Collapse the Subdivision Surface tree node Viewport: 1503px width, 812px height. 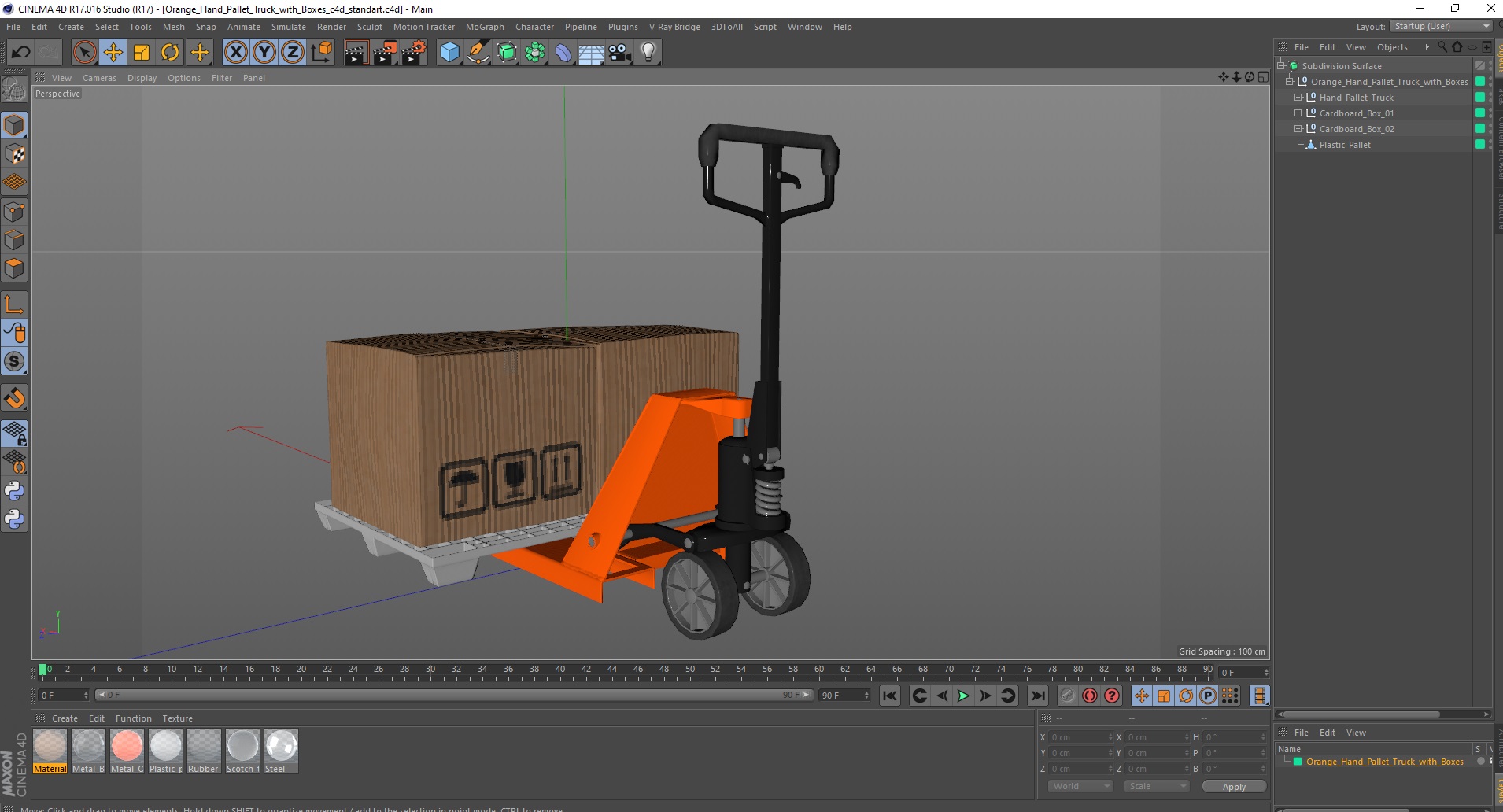point(1281,65)
